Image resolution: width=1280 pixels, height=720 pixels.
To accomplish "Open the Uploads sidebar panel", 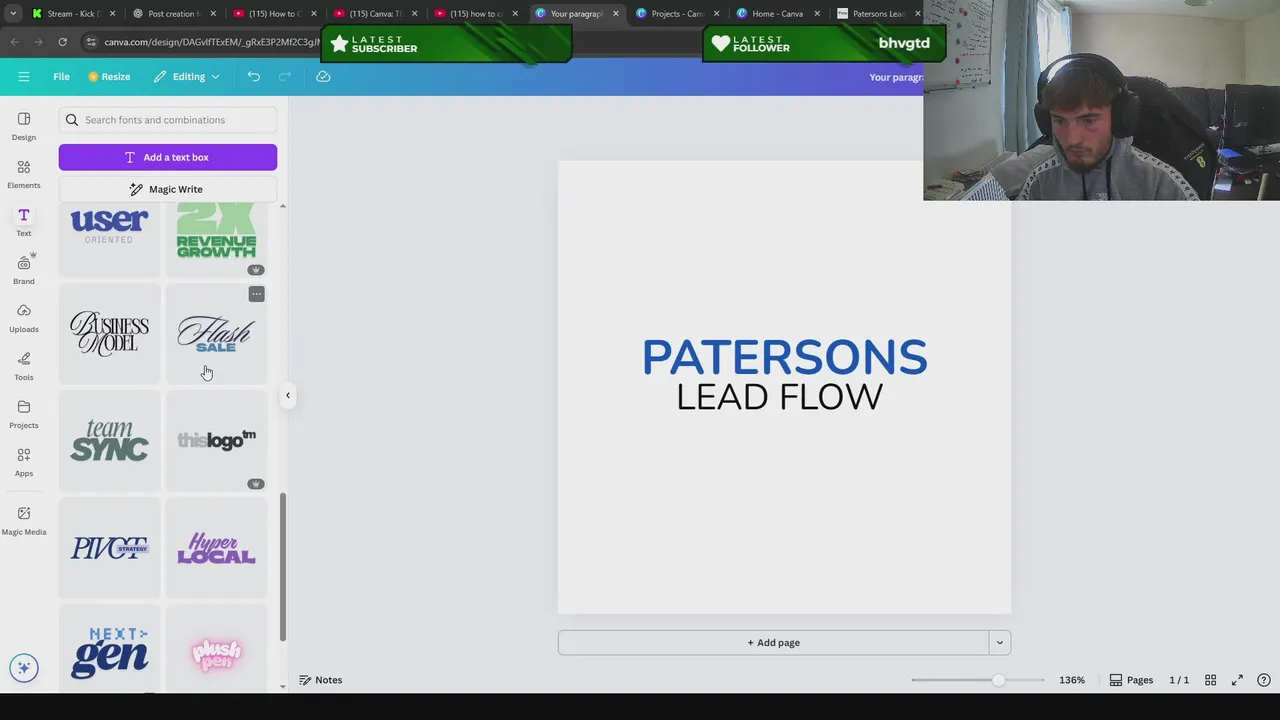I will pos(24,318).
